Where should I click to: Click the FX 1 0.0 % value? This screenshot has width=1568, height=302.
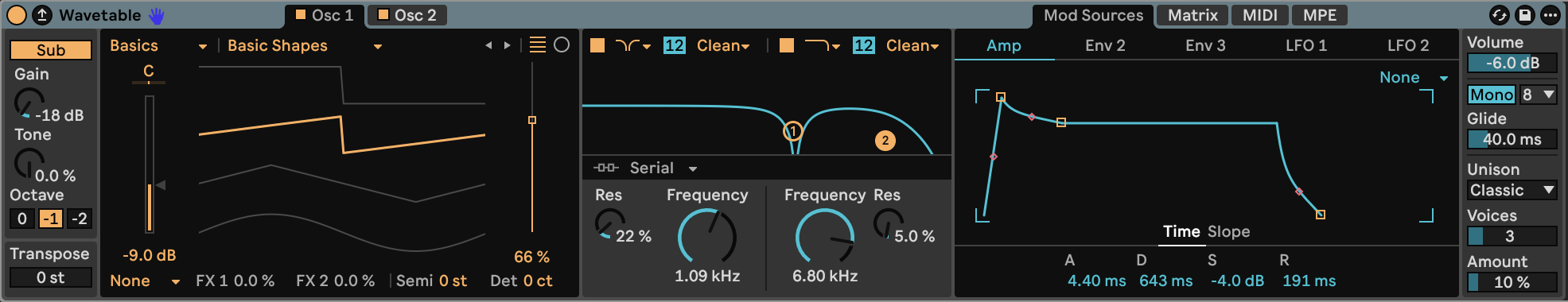click(254, 281)
